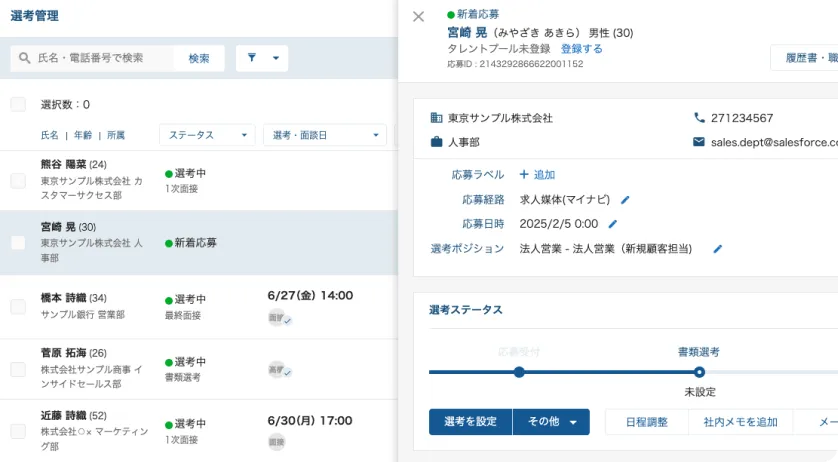
Task: Edit 選考ポジション via pencil icon
Action: pos(717,249)
